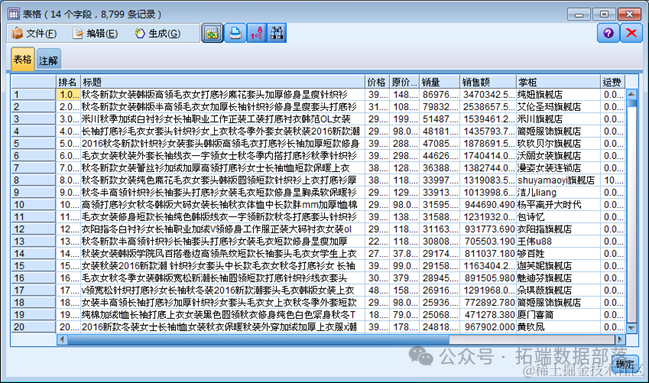Click sales value 931773.690 cell

[x=488, y=229]
